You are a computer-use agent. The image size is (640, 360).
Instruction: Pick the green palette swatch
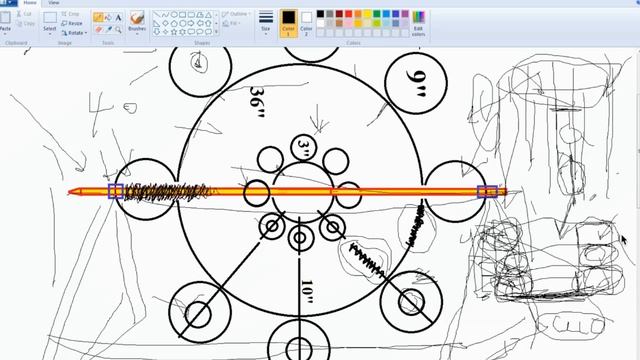click(x=377, y=14)
